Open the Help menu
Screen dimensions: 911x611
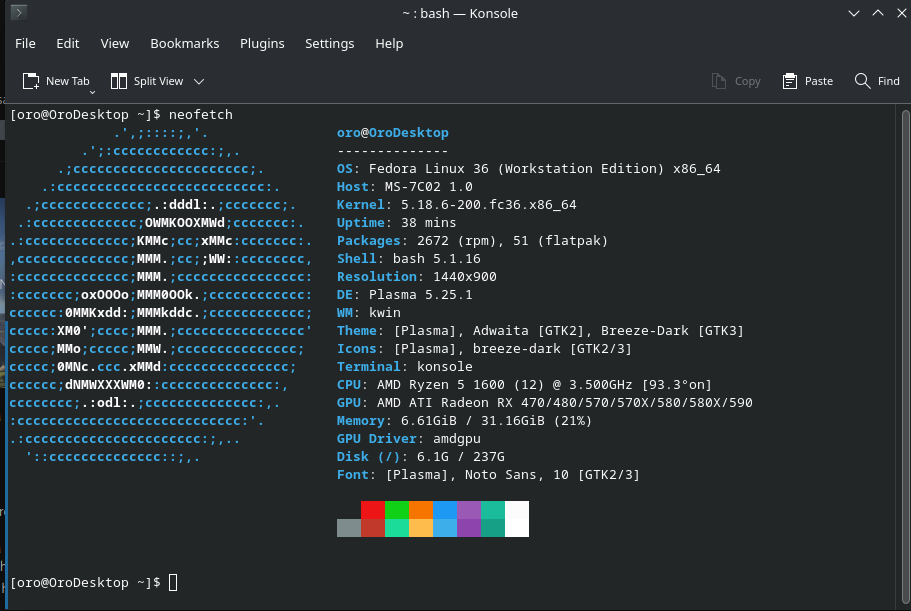pyautogui.click(x=389, y=44)
